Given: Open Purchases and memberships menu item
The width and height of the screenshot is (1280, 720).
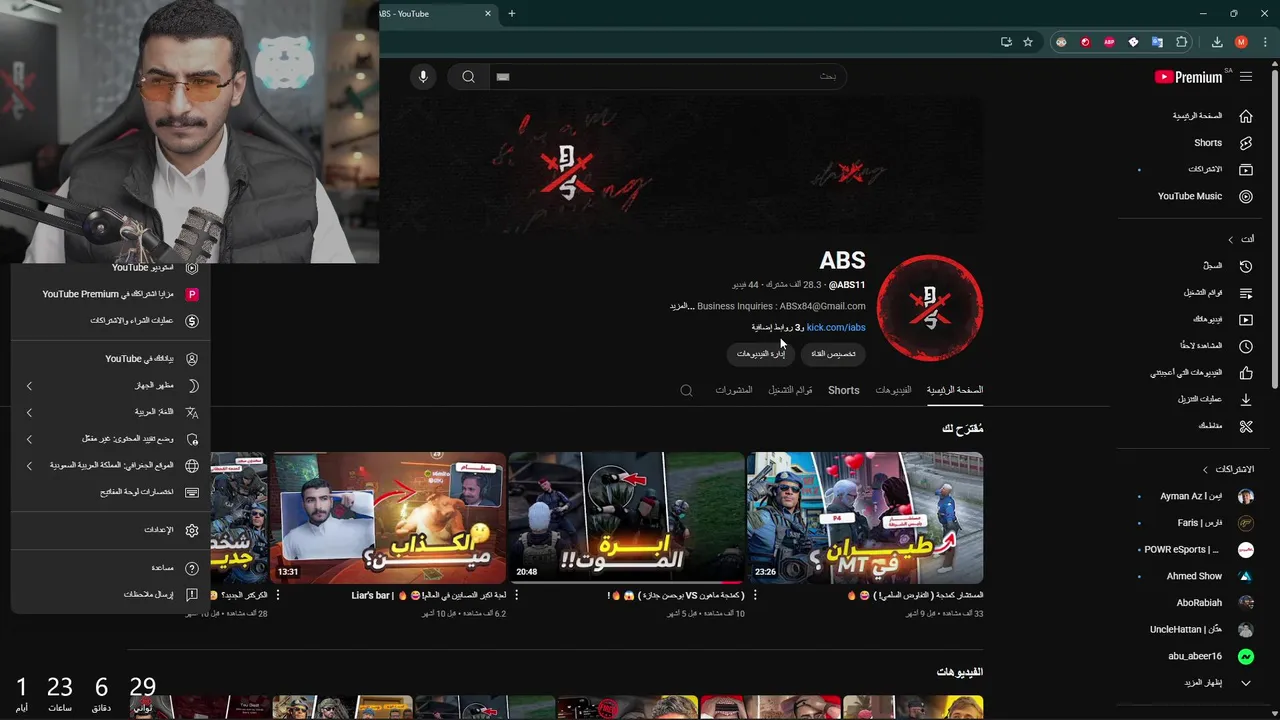Looking at the screenshot, I should point(110,321).
